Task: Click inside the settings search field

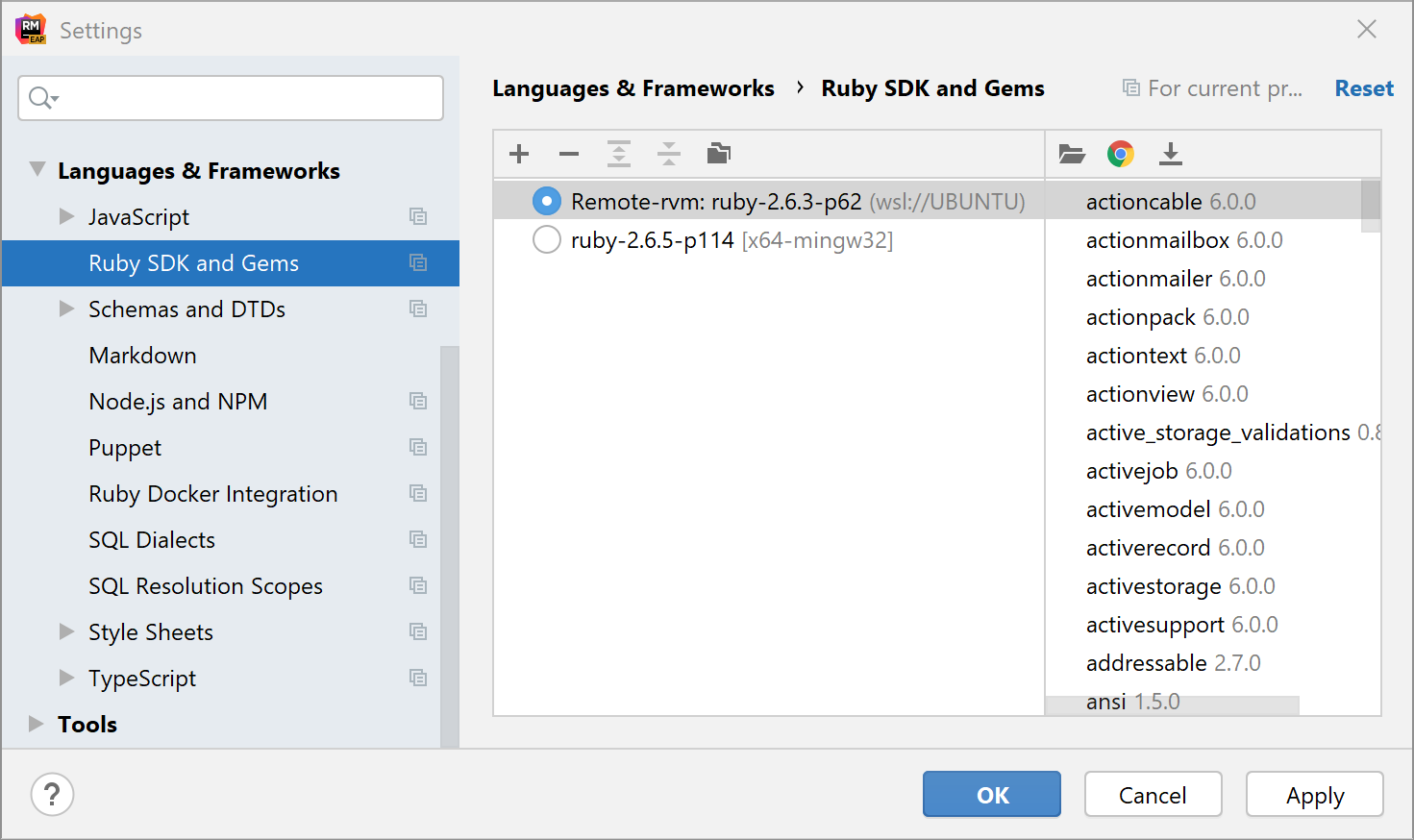Action: (x=231, y=97)
